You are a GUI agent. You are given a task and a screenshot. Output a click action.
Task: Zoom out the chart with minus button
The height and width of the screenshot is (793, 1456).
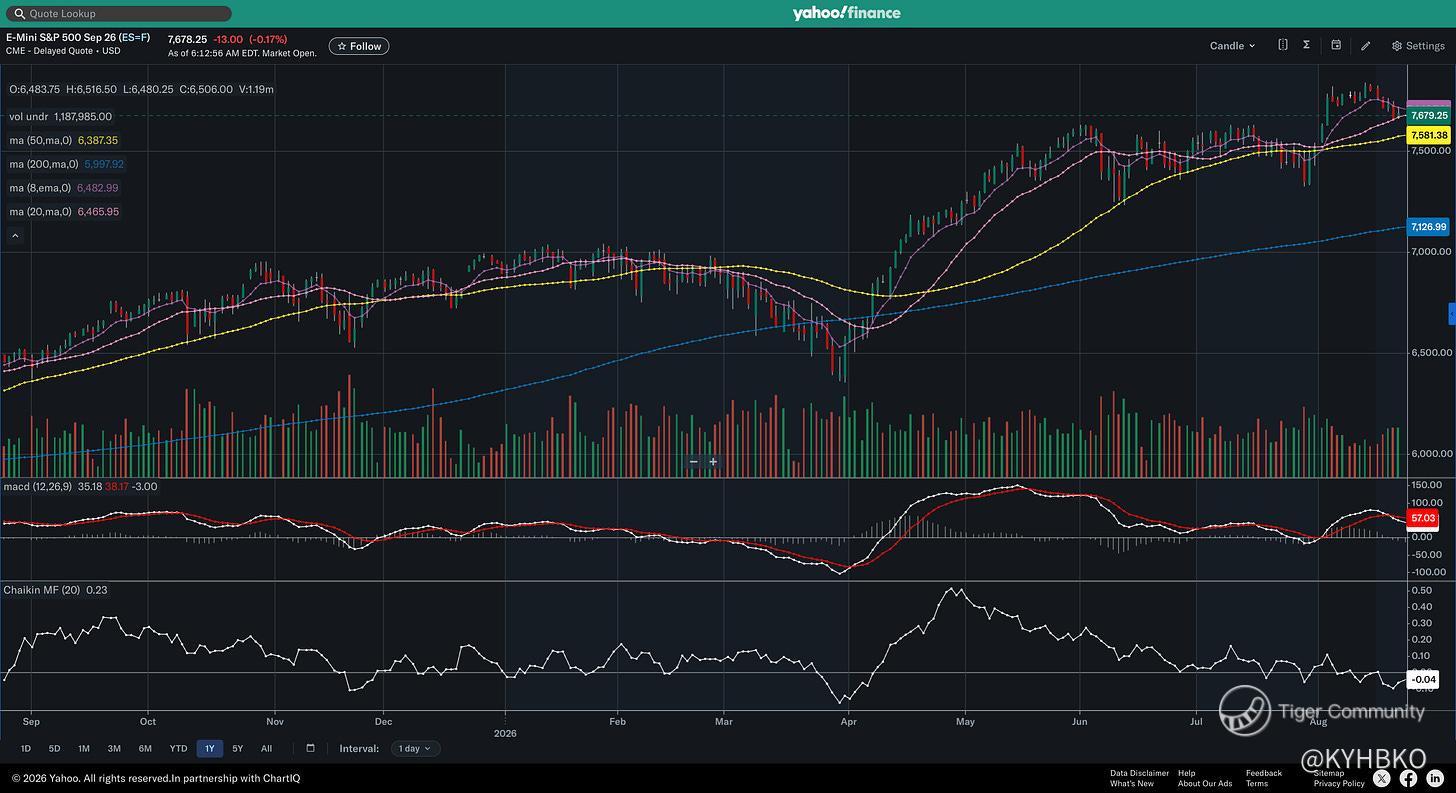(694, 462)
